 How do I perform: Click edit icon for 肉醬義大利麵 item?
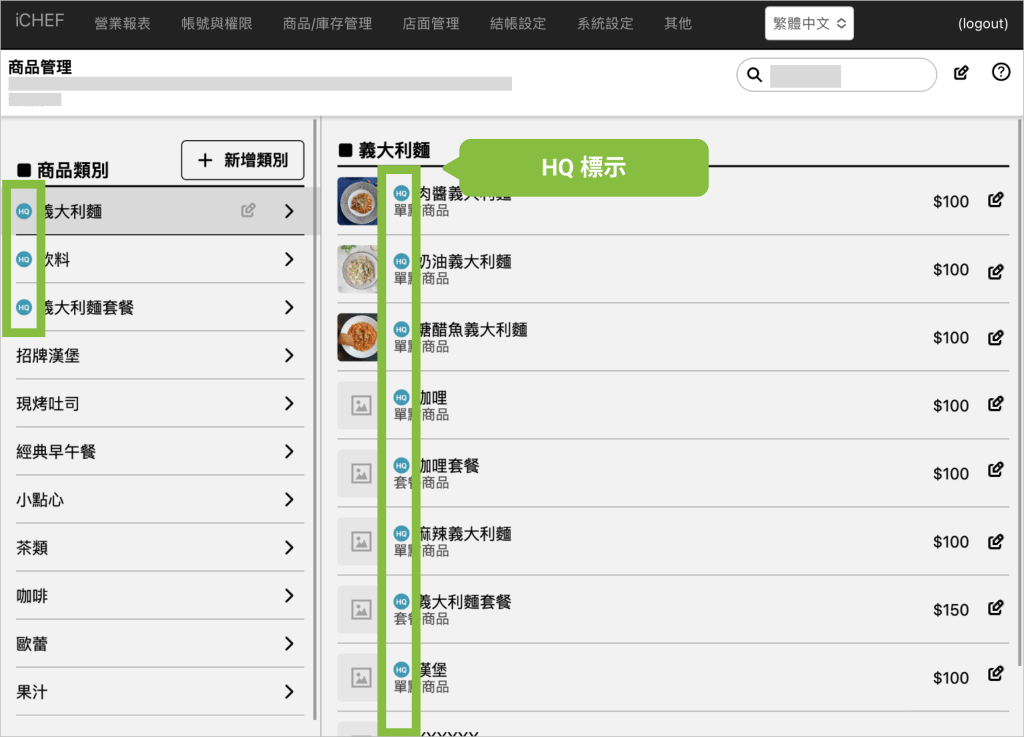click(995, 201)
